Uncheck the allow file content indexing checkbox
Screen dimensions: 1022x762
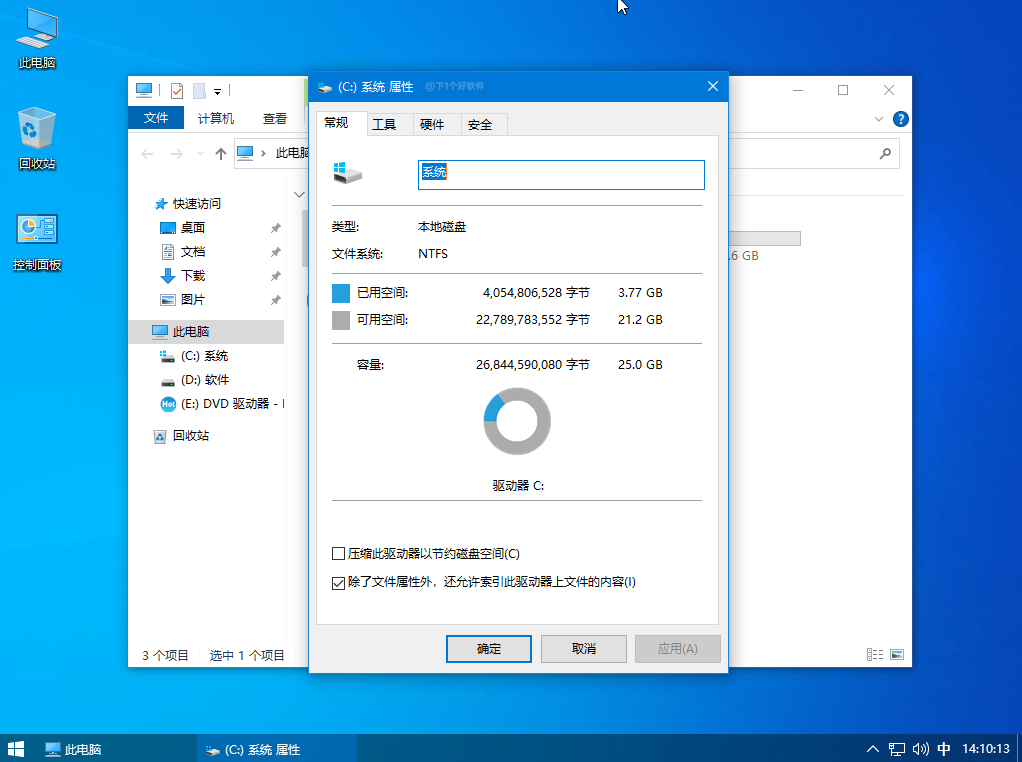click(338, 582)
